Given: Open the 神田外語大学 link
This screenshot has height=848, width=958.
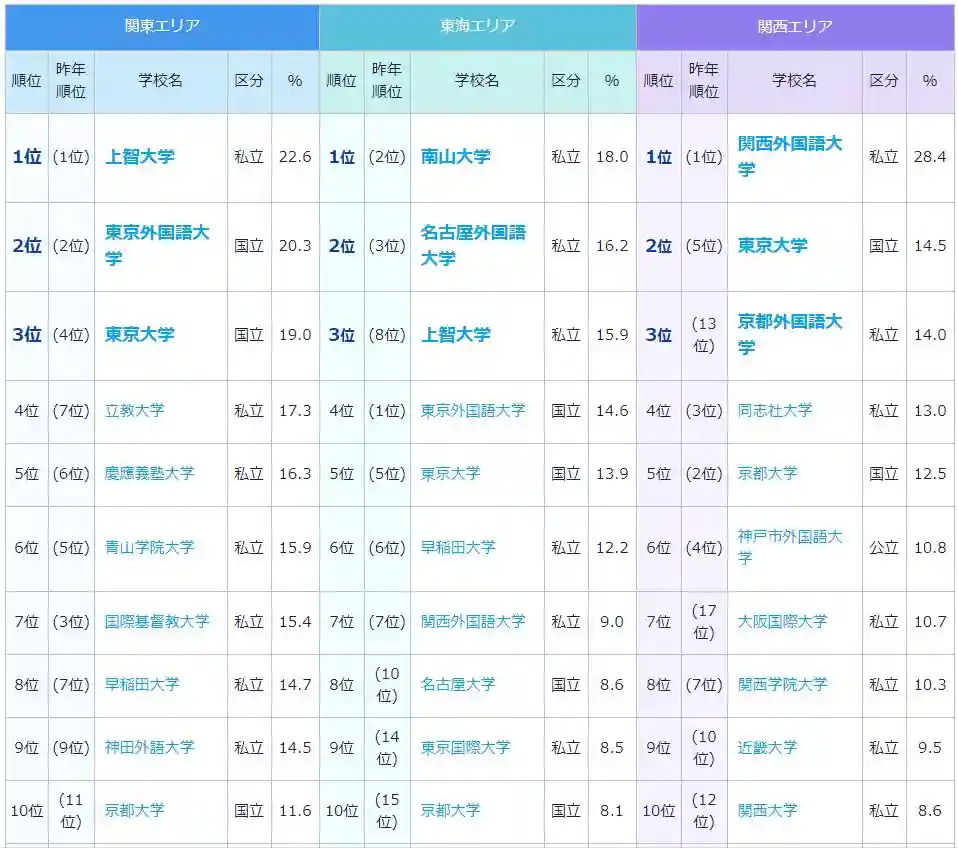Looking at the screenshot, I should tap(149, 747).
